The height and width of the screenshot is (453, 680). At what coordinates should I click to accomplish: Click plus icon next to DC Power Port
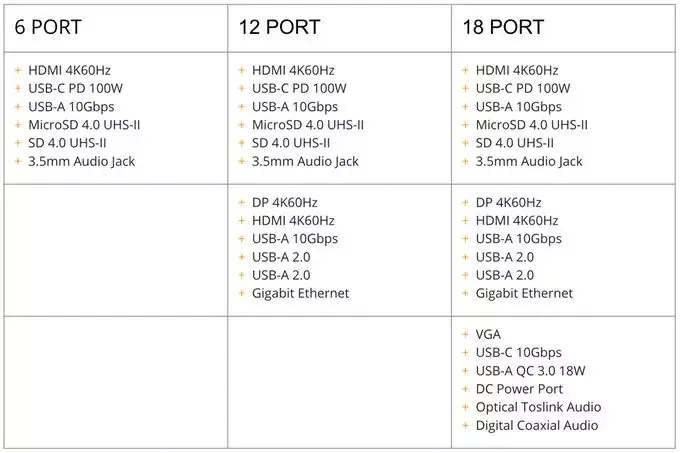tap(466, 389)
